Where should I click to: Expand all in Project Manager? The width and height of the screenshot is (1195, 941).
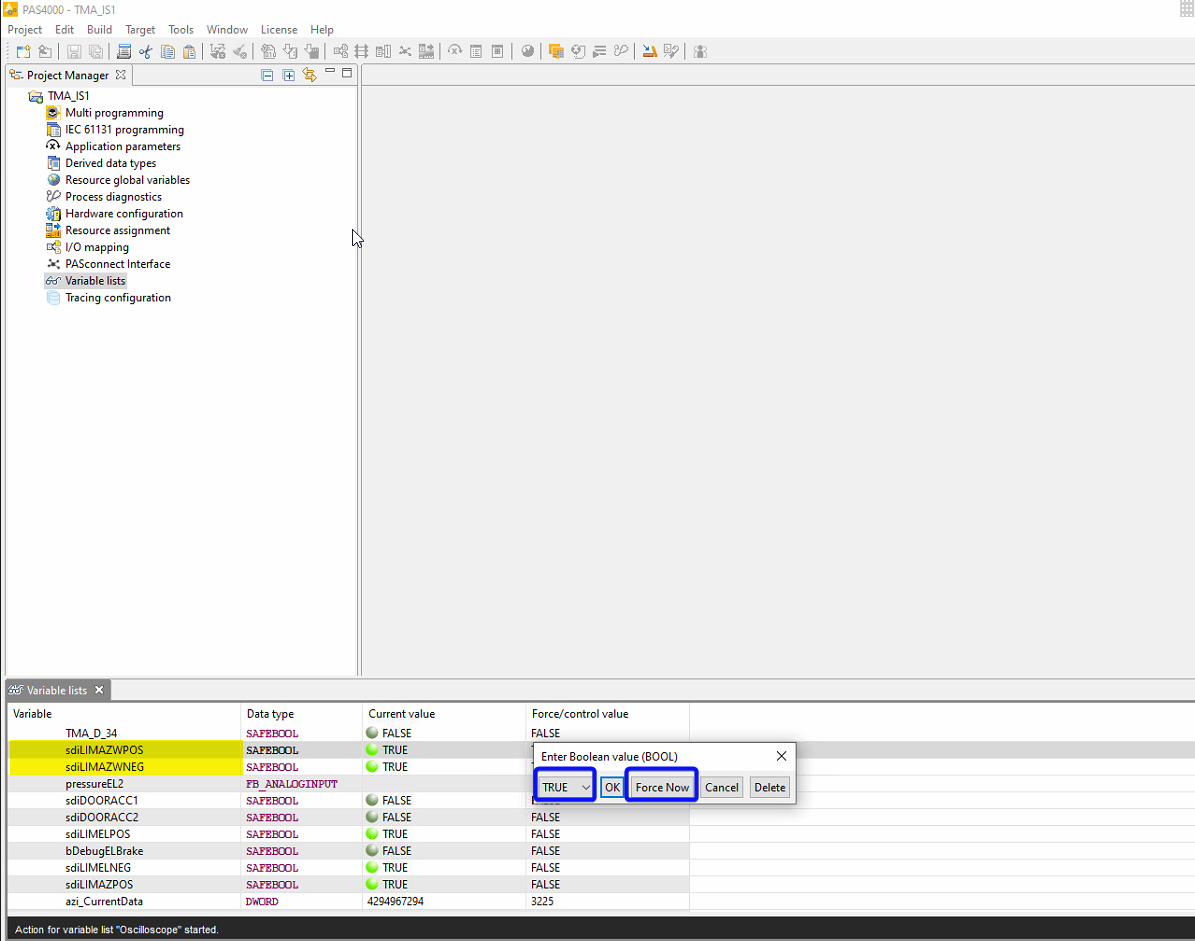288,75
